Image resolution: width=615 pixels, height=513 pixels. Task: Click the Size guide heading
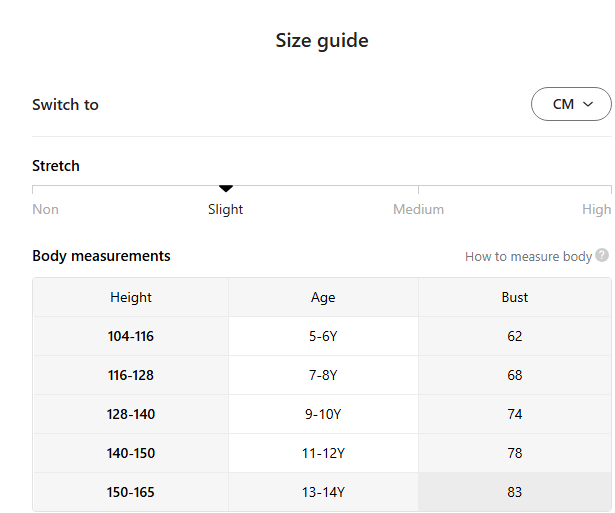[x=322, y=41]
